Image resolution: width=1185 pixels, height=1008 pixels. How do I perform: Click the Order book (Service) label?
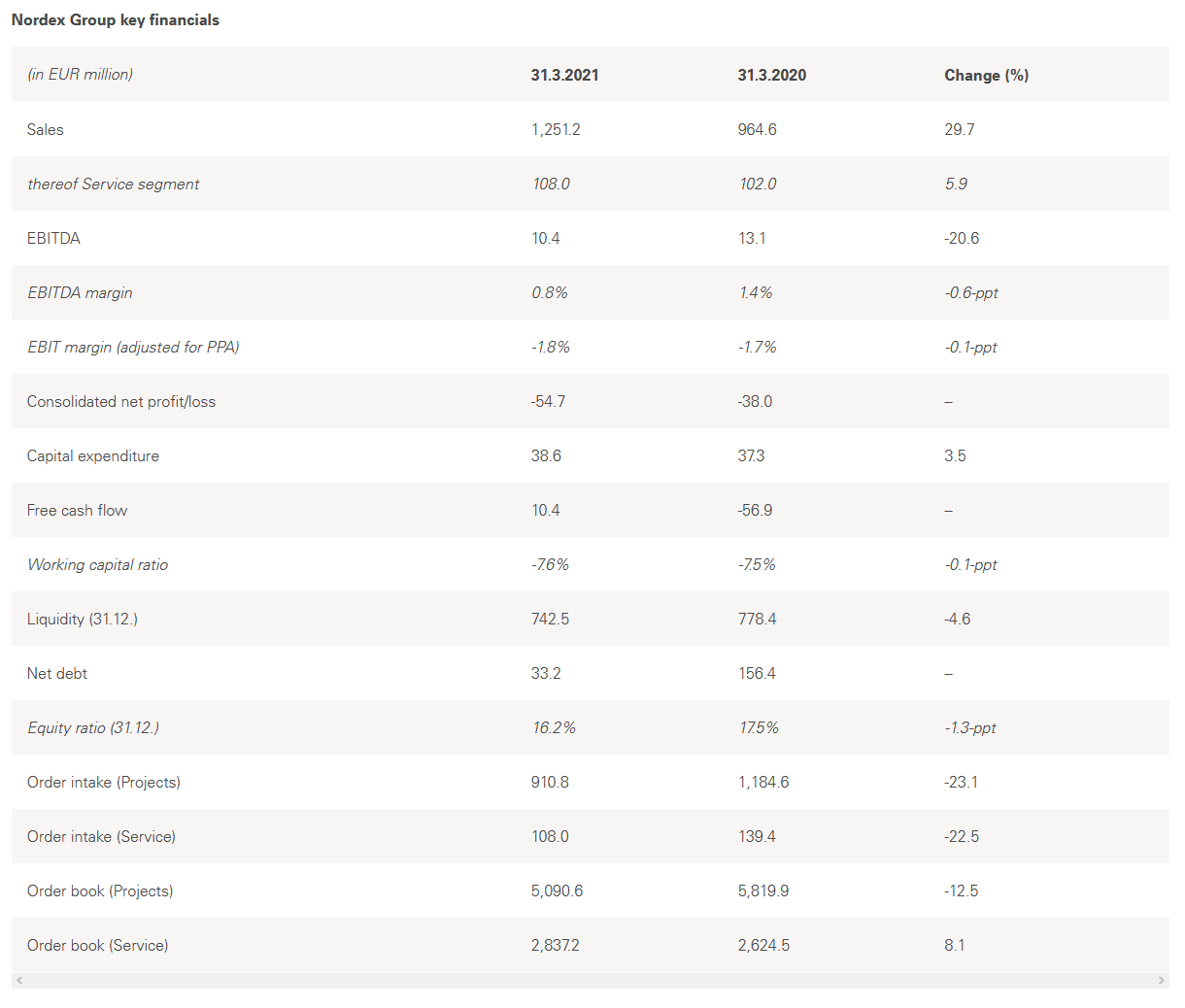coord(97,945)
